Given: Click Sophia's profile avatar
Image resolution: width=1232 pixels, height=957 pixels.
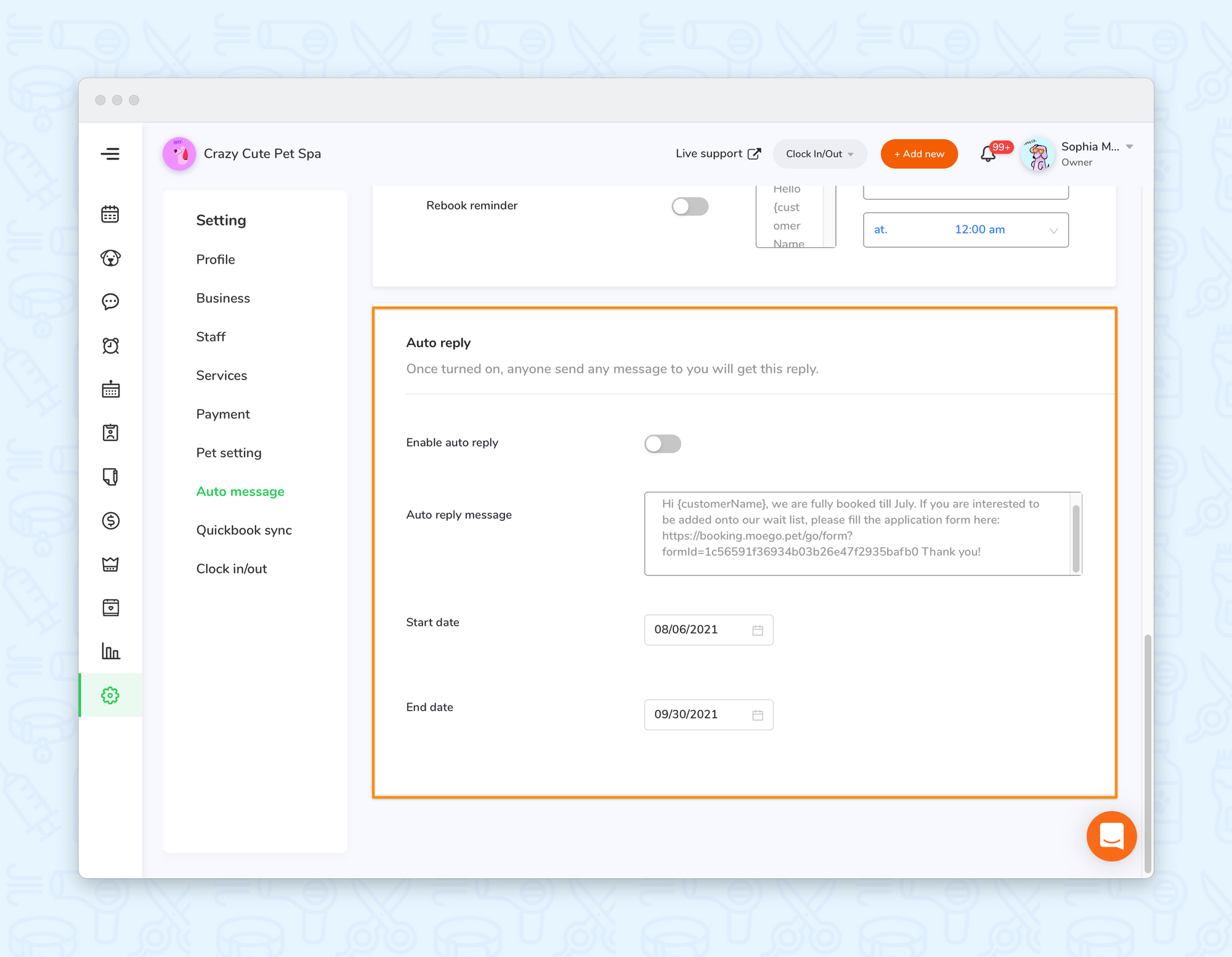Looking at the screenshot, I should click(1038, 154).
